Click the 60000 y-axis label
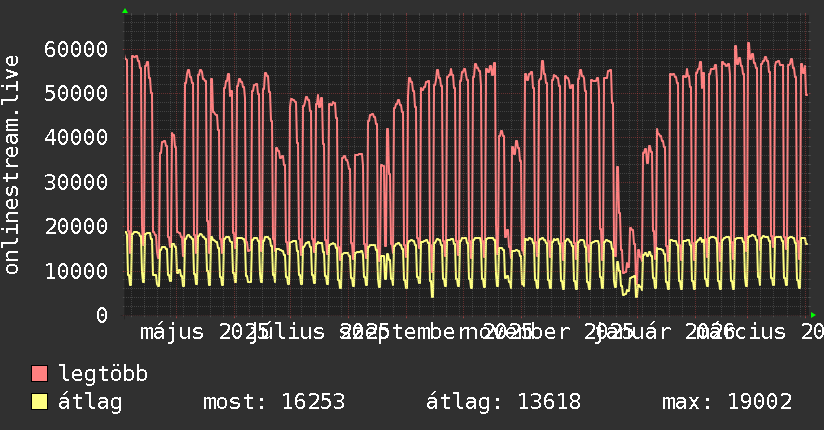The width and height of the screenshot is (824, 430). tap(76, 49)
